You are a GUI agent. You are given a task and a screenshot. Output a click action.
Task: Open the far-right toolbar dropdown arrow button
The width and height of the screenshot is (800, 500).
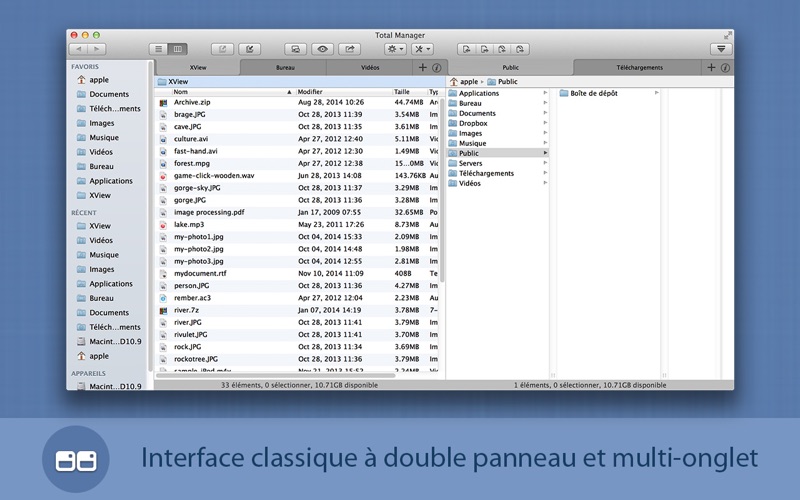pos(721,49)
